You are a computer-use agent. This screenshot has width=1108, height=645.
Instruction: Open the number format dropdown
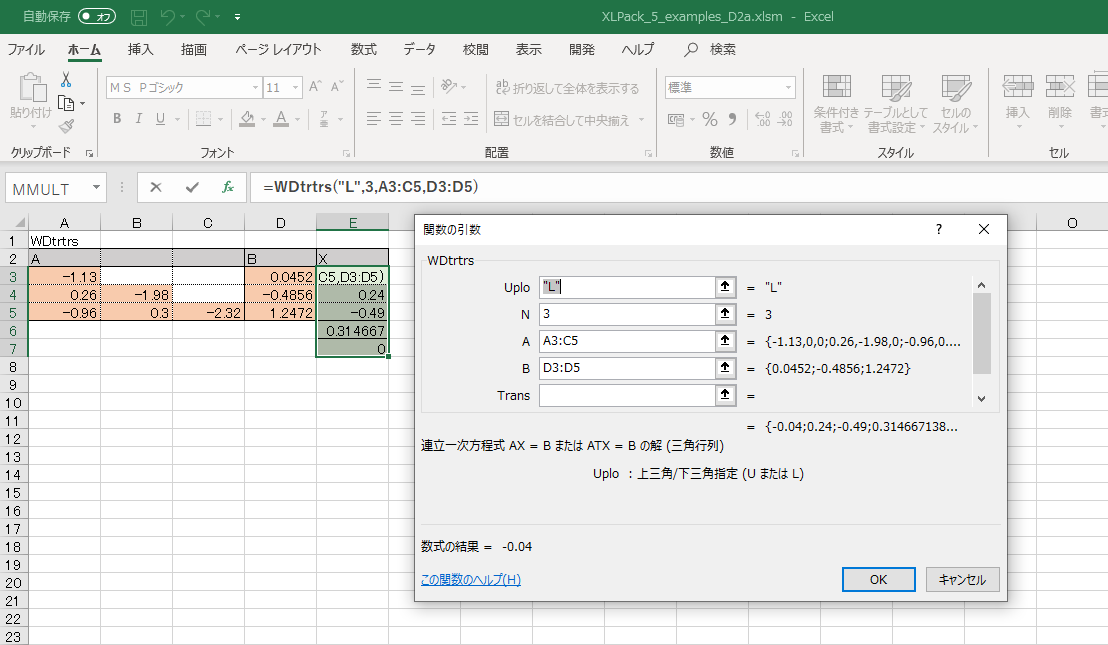coord(789,88)
